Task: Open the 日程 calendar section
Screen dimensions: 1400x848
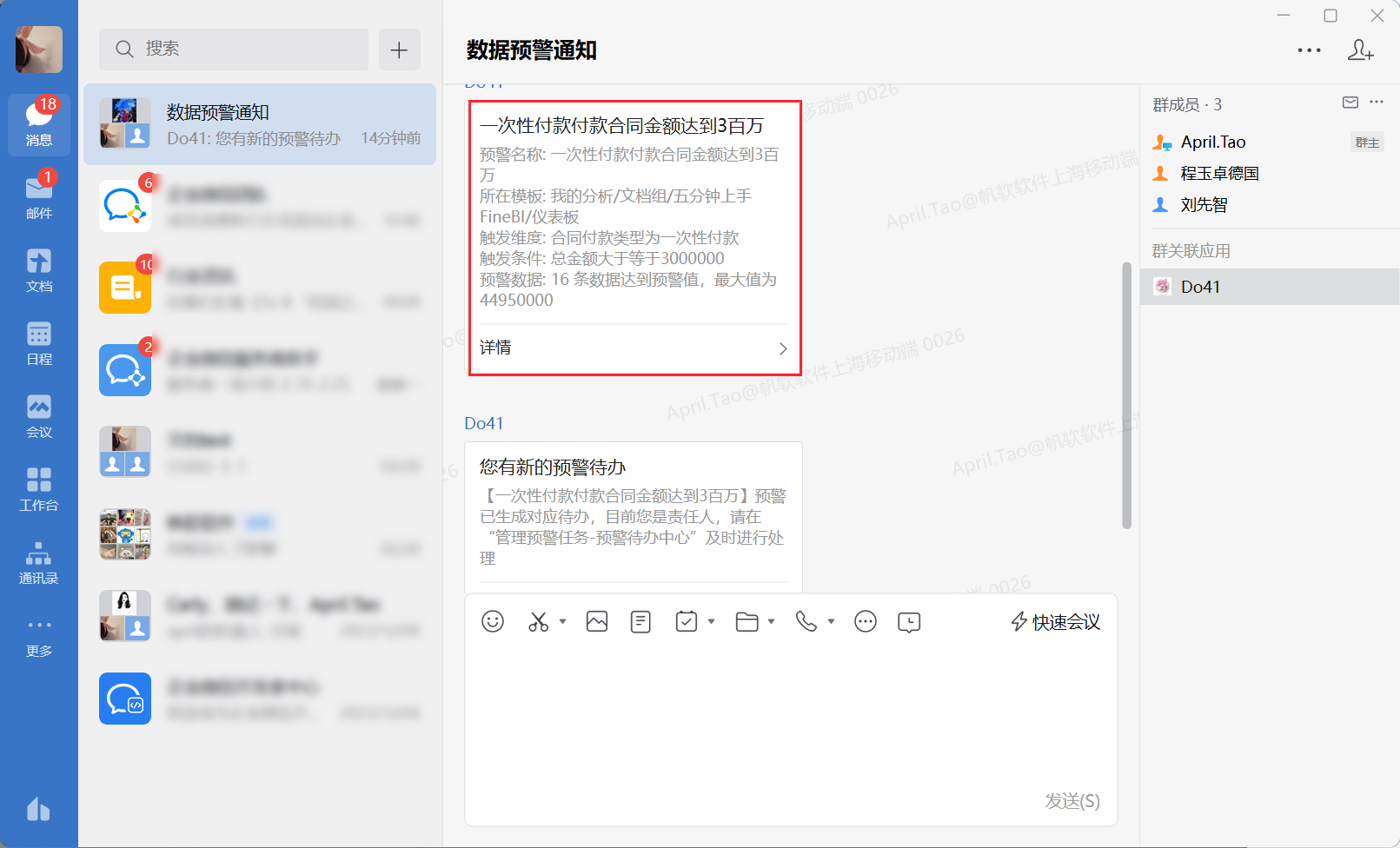Action: tap(39, 342)
